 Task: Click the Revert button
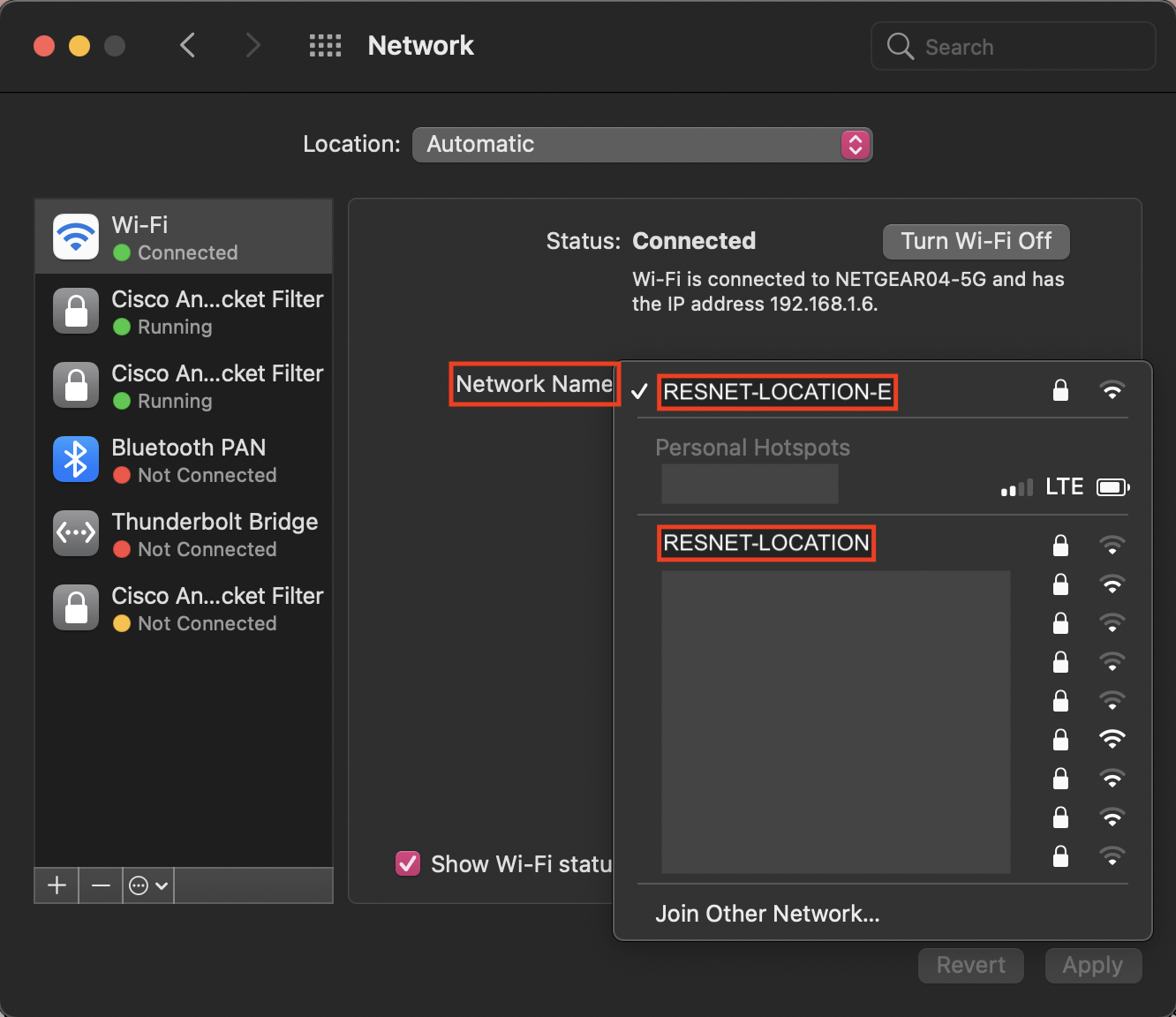tap(970, 966)
